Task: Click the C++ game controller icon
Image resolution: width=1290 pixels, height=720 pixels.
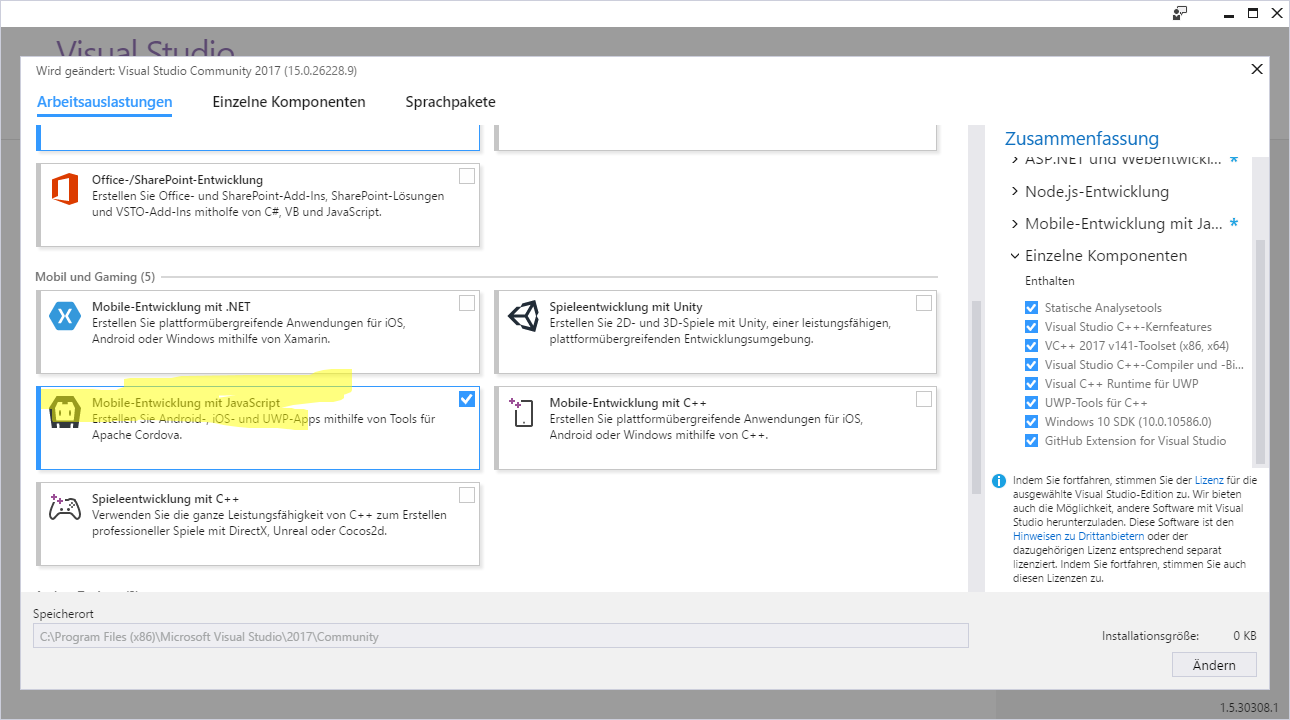Action: (65, 508)
